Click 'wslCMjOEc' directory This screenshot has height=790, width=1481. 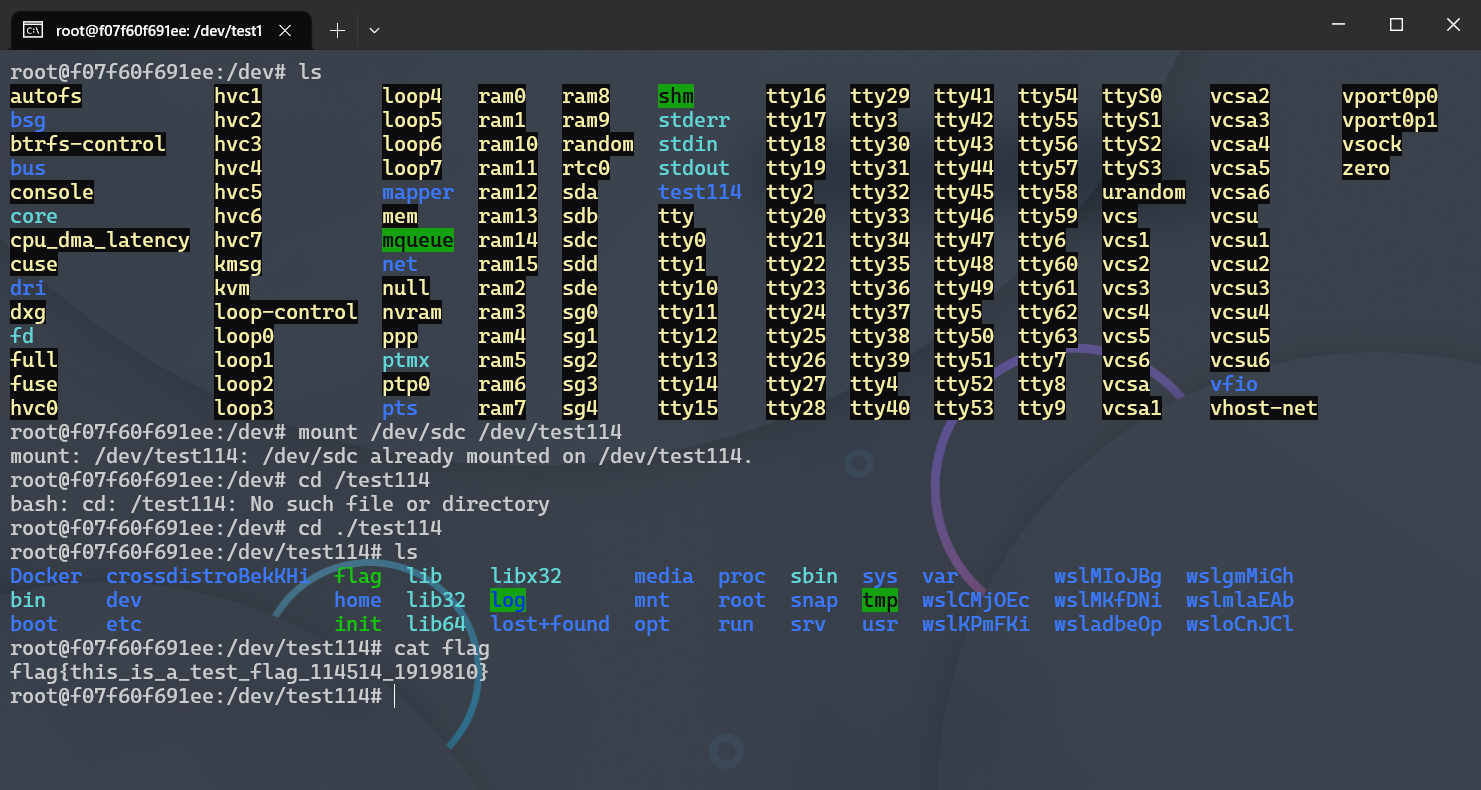[976, 600]
